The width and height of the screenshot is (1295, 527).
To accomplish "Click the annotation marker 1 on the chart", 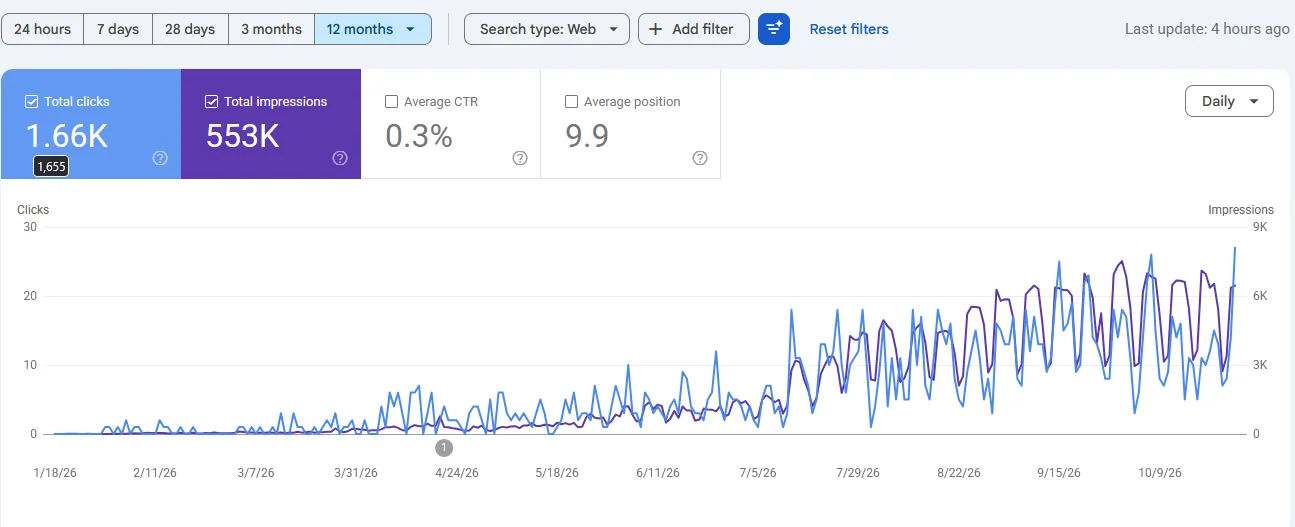I will coord(444,447).
